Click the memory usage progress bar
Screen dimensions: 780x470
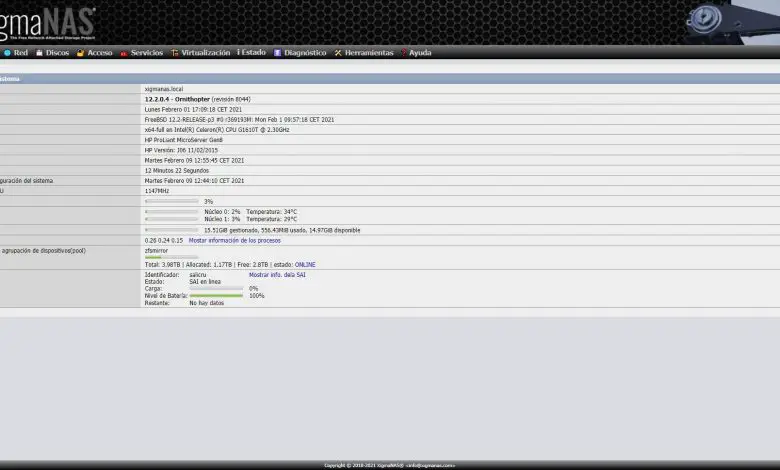(x=172, y=230)
